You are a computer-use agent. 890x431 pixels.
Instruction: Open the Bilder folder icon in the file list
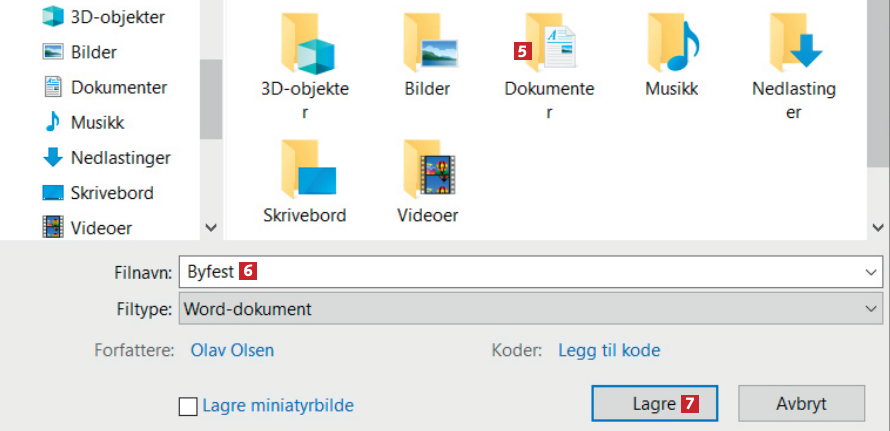coord(427,43)
